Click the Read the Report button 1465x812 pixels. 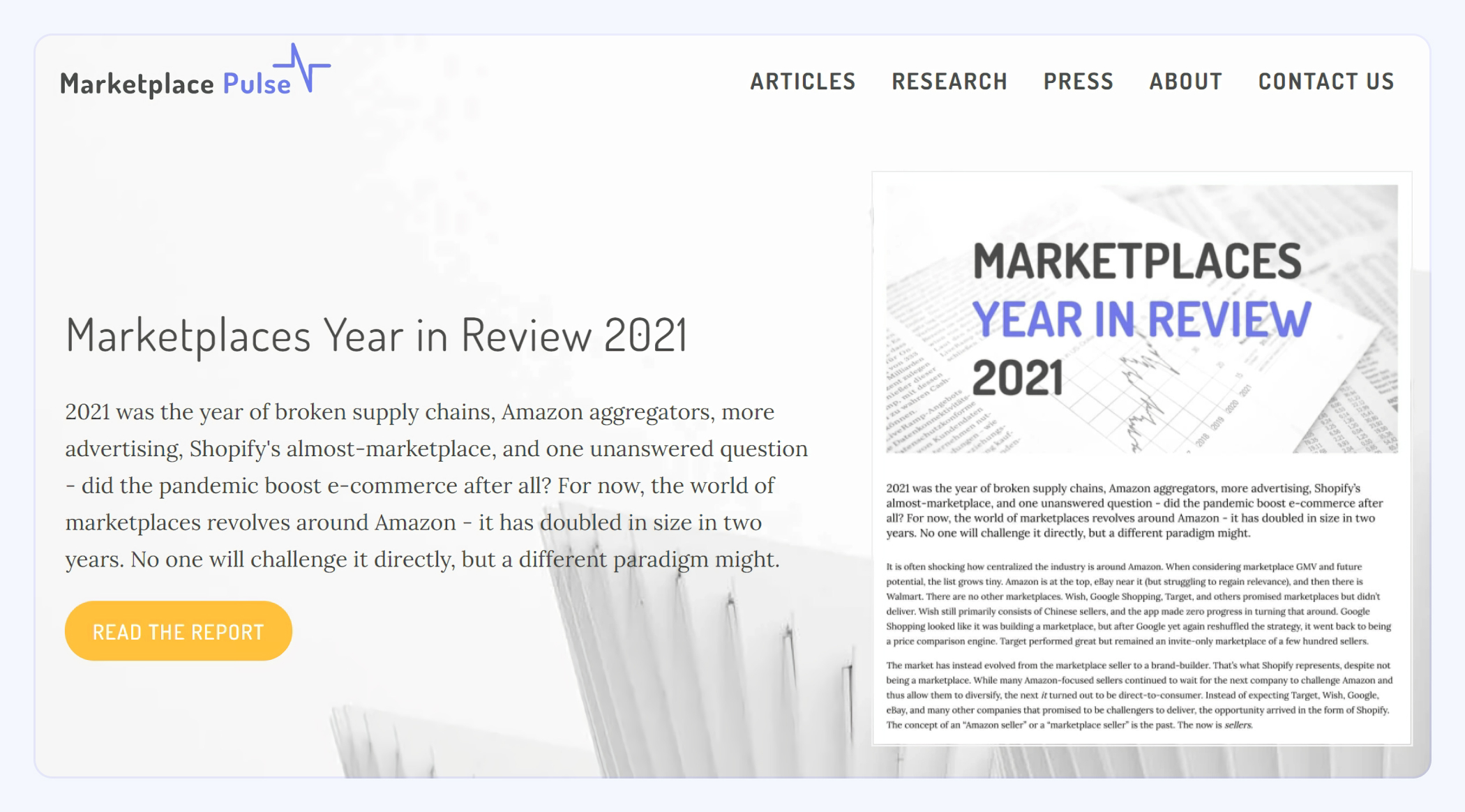179,631
